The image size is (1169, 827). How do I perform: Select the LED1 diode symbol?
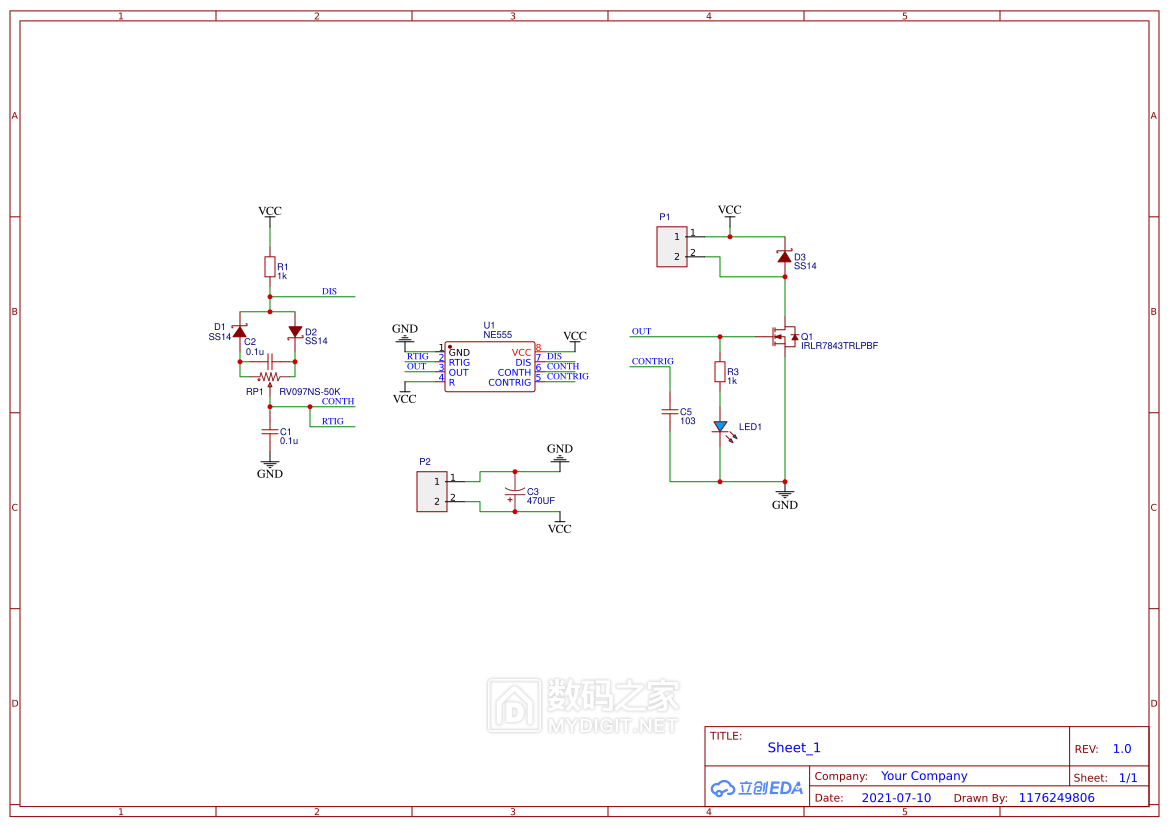point(722,430)
